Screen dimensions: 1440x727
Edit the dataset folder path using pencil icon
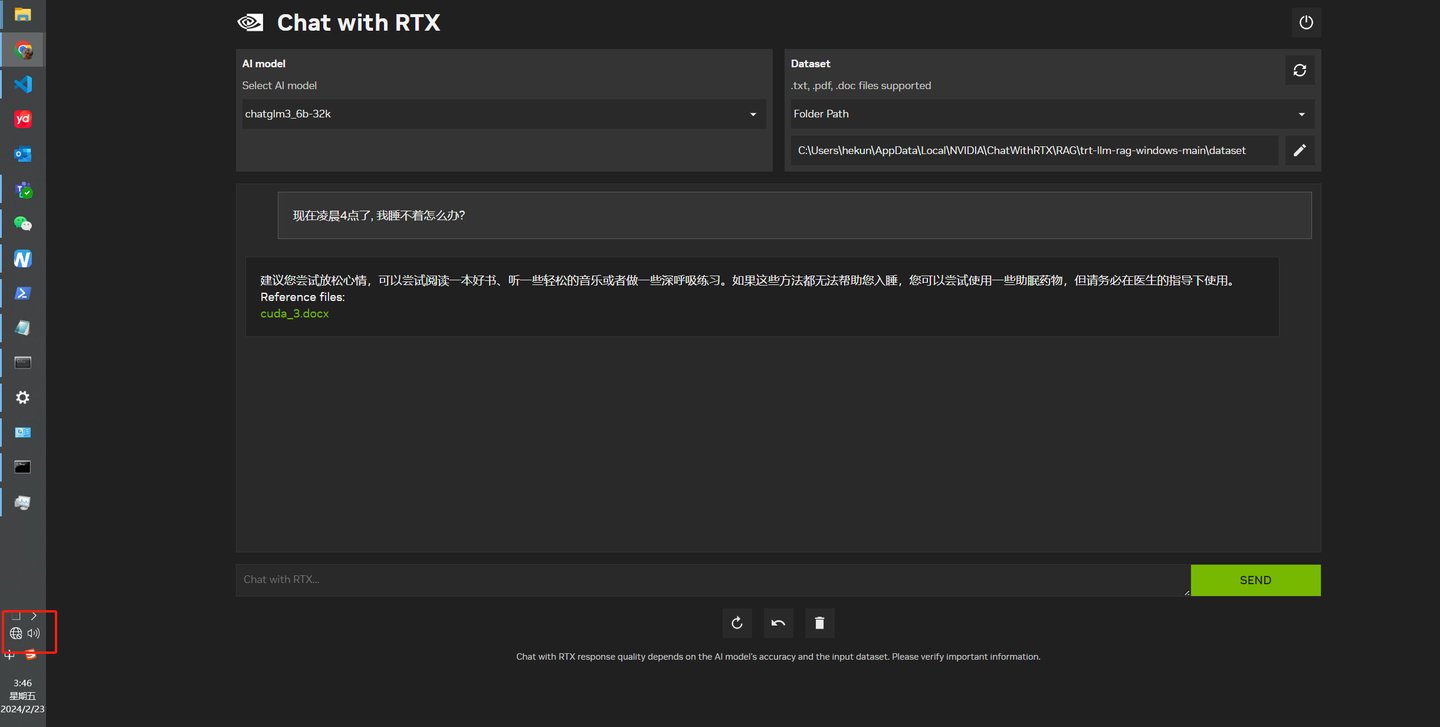[x=1299, y=150]
